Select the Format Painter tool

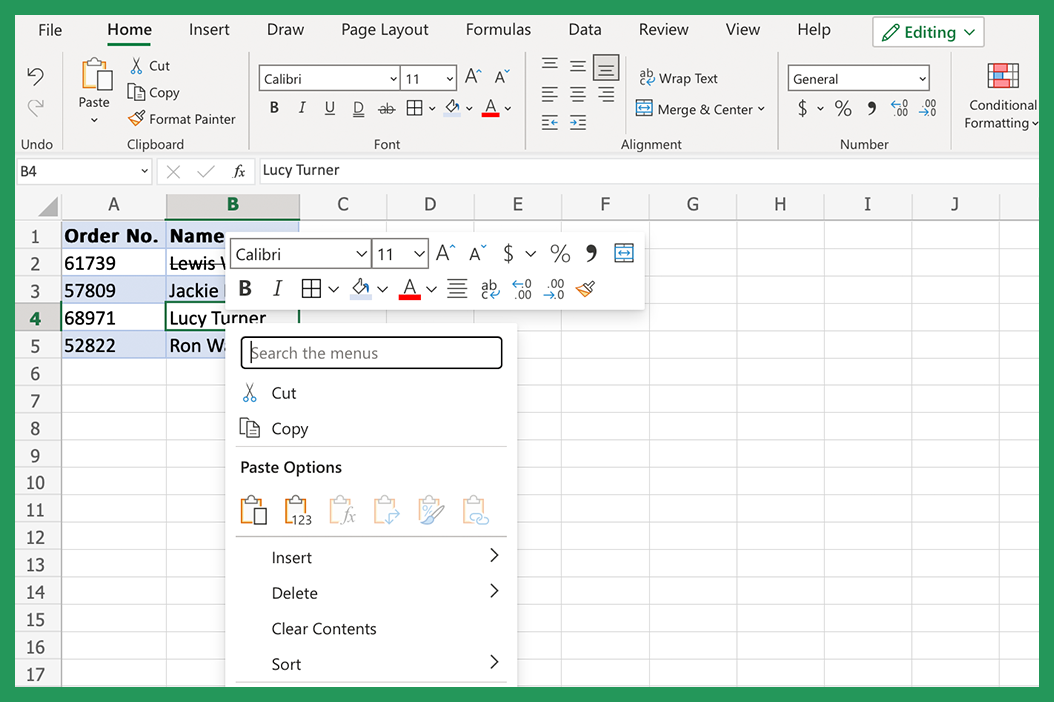click(x=182, y=118)
